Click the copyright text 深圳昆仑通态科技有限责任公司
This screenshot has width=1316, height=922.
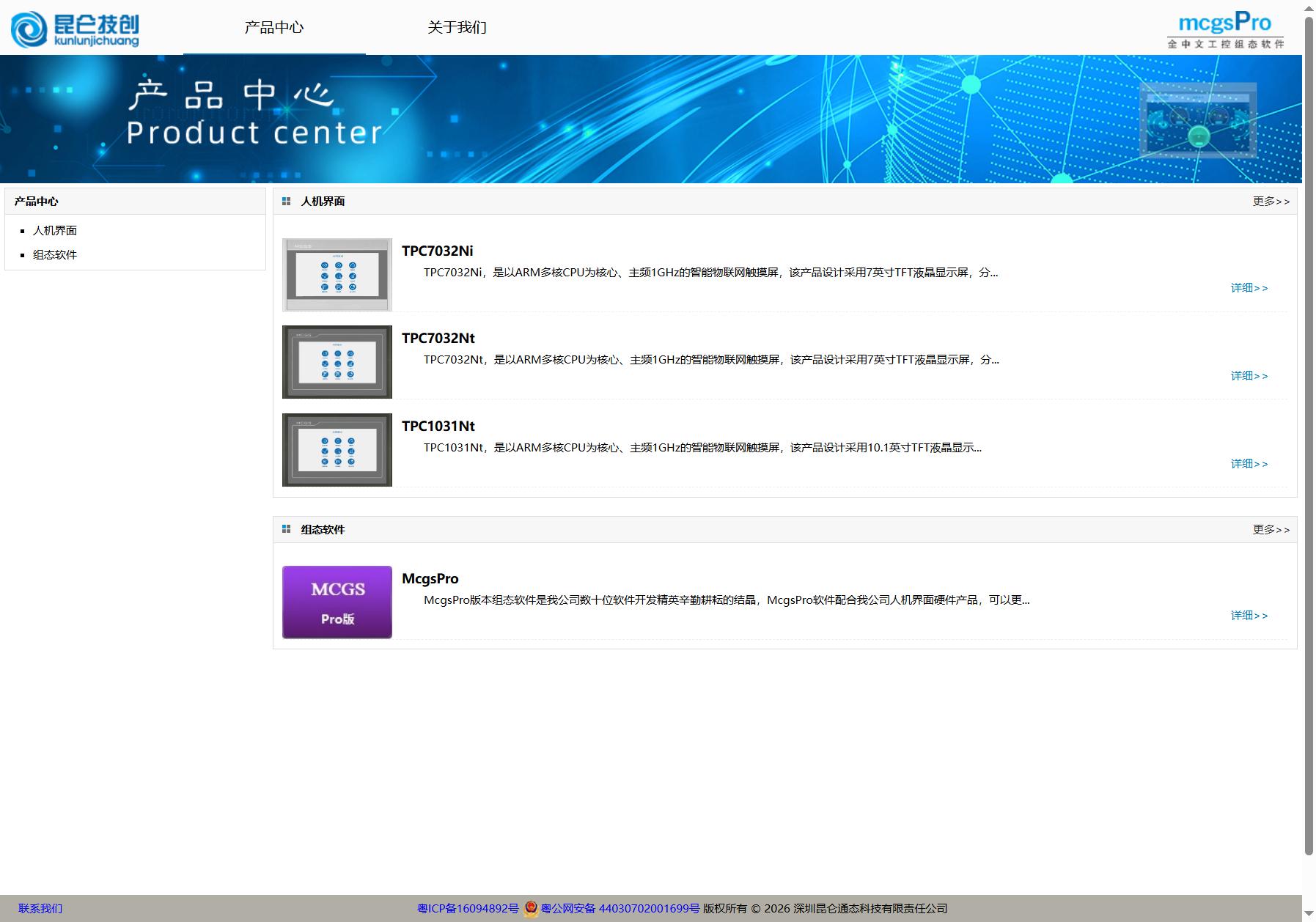click(x=870, y=909)
